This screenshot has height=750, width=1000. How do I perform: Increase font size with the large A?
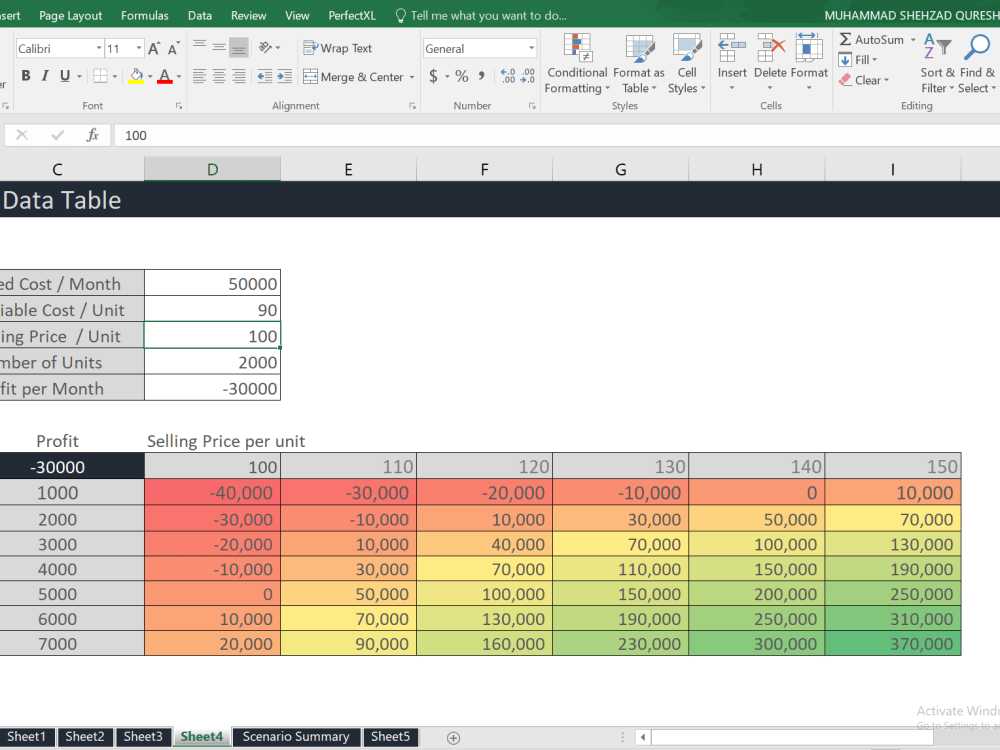coord(154,48)
